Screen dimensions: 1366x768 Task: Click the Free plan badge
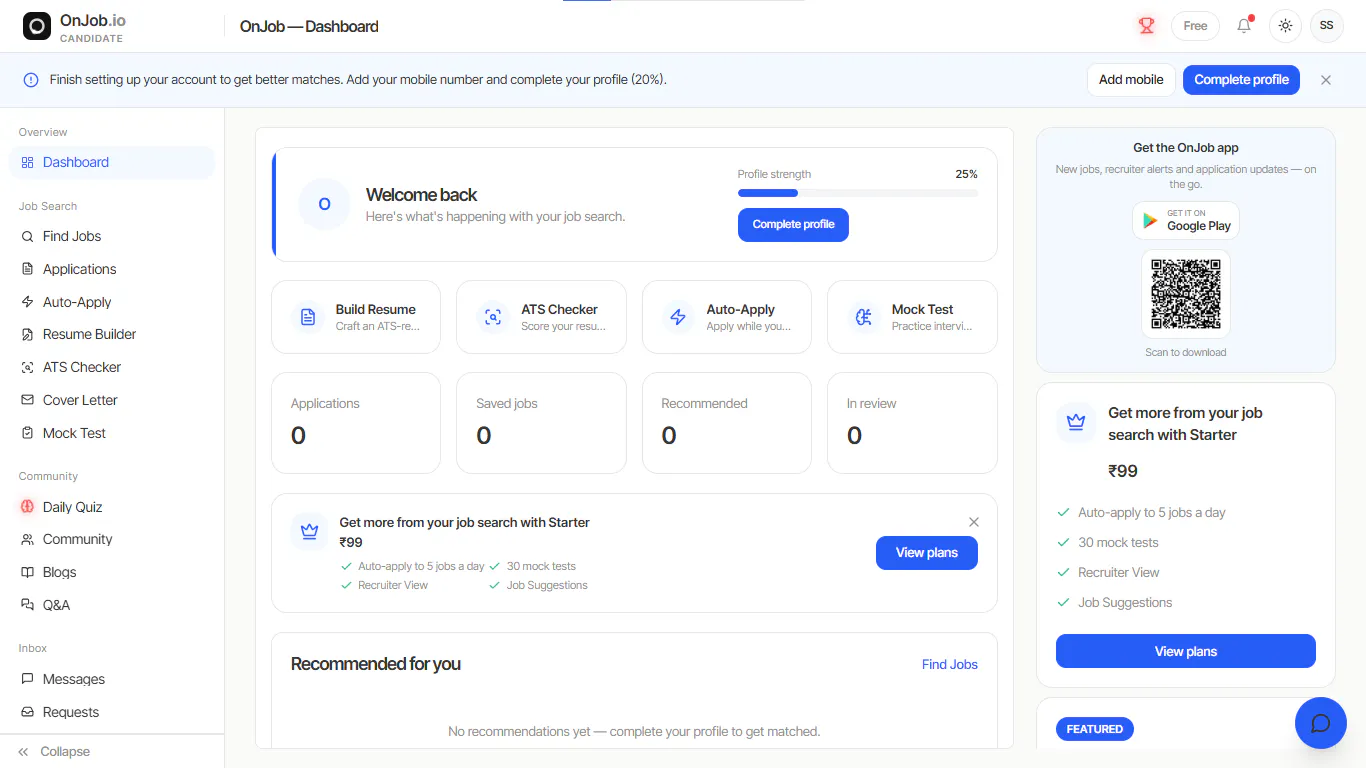[x=1195, y=26]
